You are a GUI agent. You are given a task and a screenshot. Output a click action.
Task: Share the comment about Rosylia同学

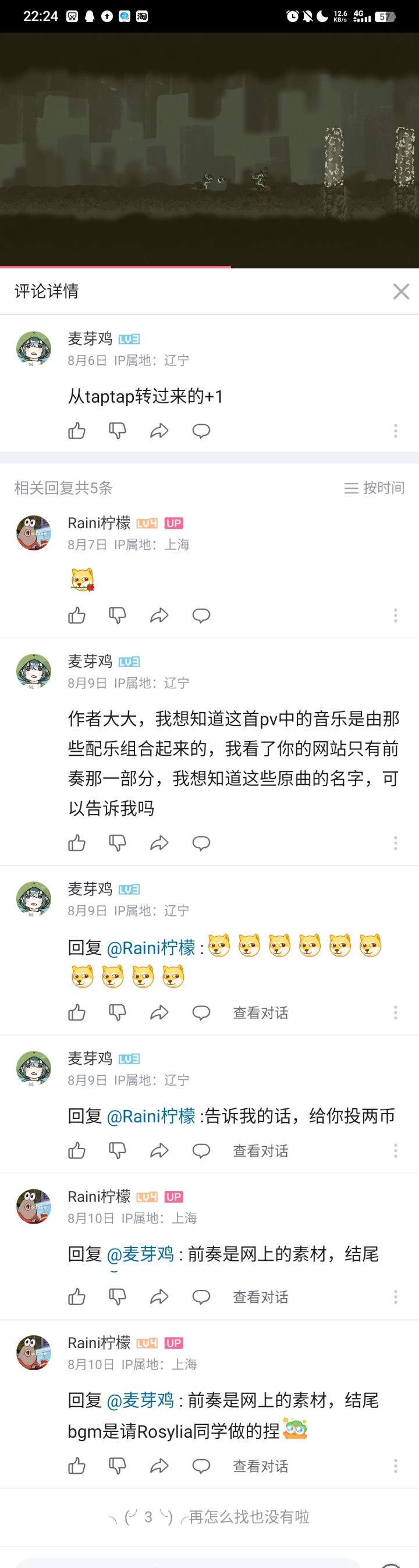tap(159, 1466)
